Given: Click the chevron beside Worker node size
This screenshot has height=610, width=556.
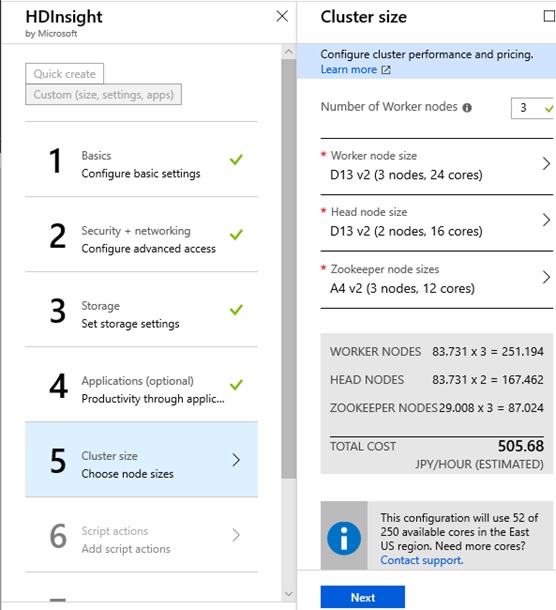Looking at the screenshot, I should [546, 163].
